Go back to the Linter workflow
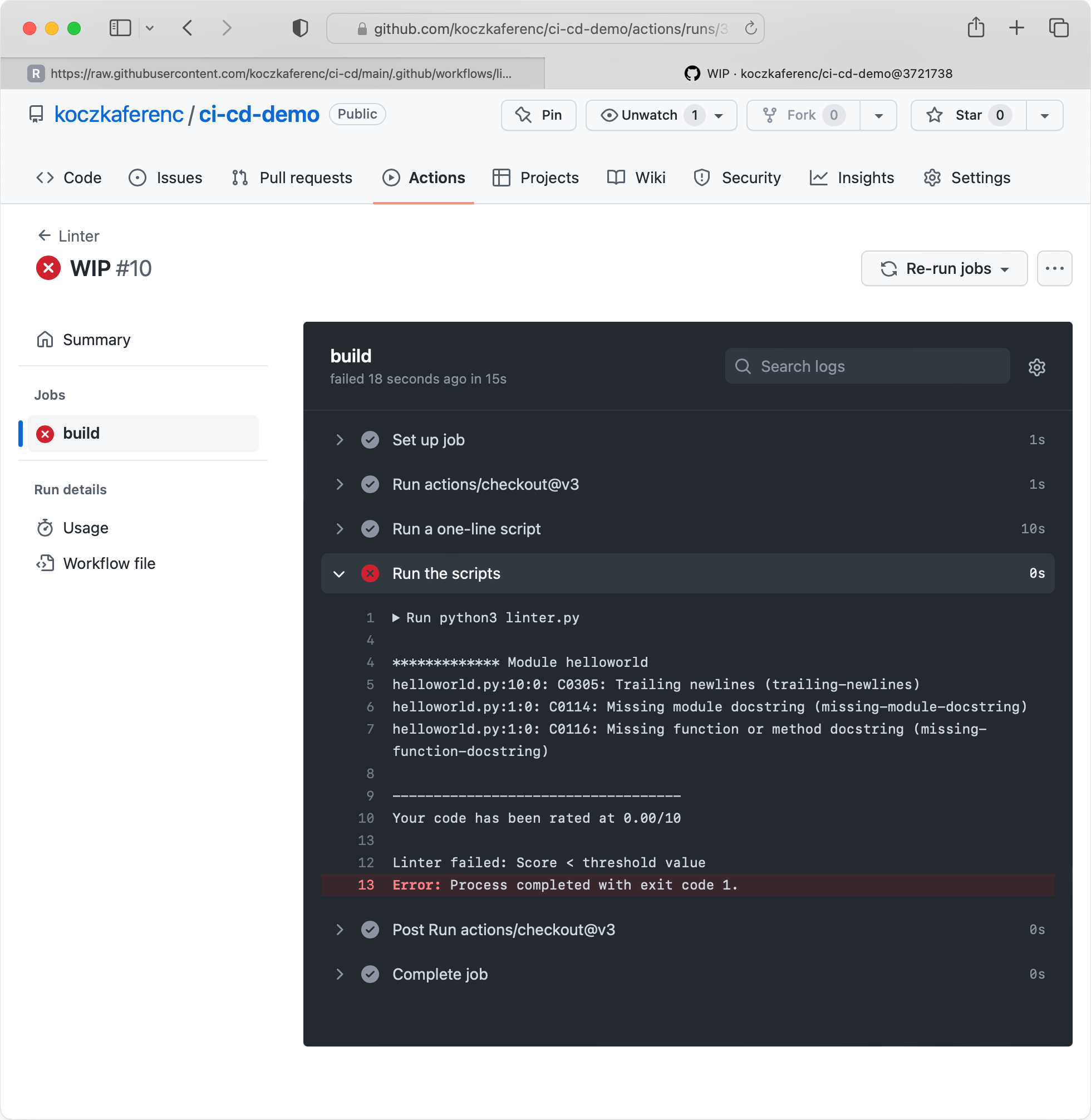Viewport: 1091px width, 1120px height. point(68,236)
